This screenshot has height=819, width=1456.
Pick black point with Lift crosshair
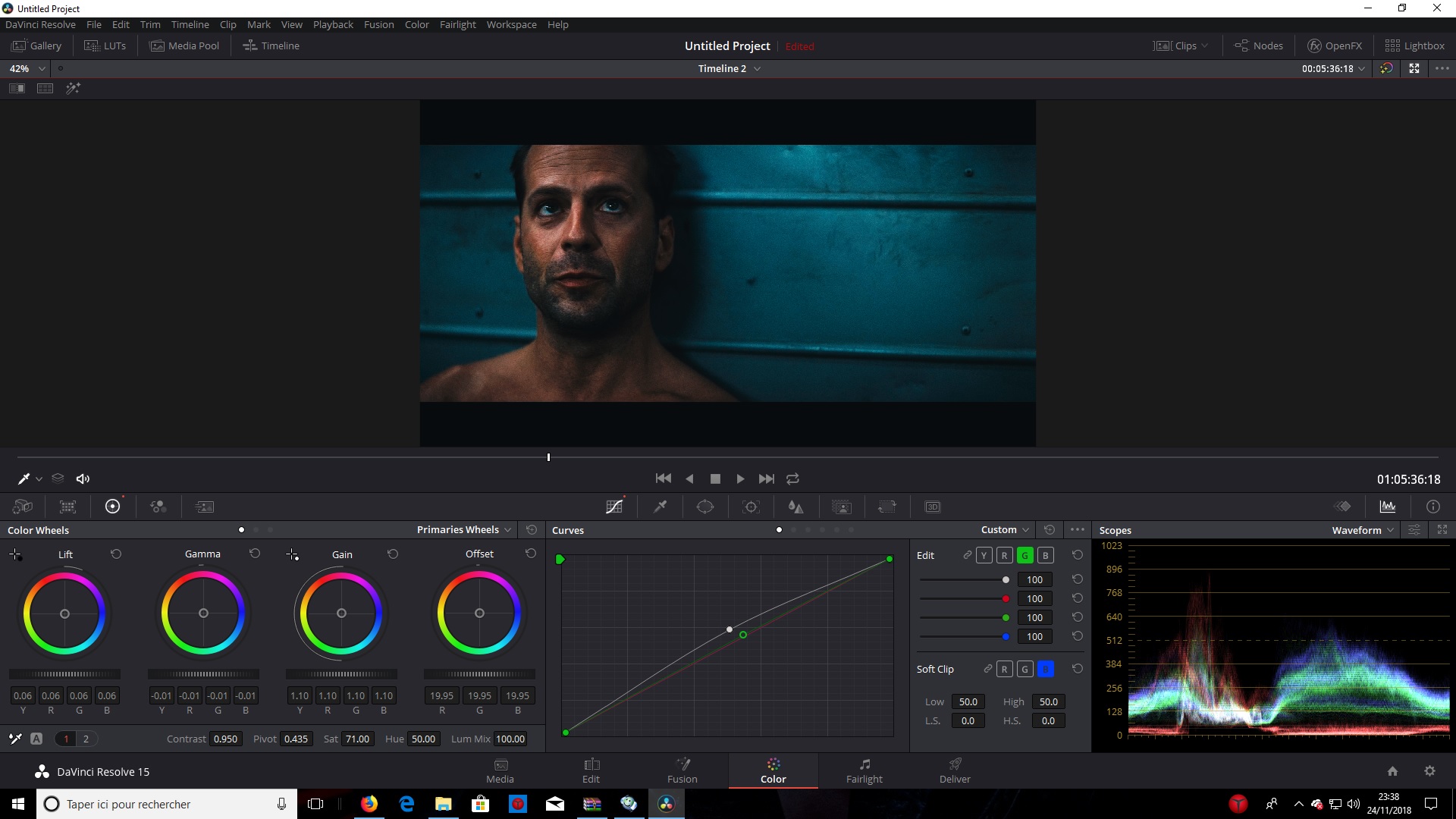tap(15, 555)
